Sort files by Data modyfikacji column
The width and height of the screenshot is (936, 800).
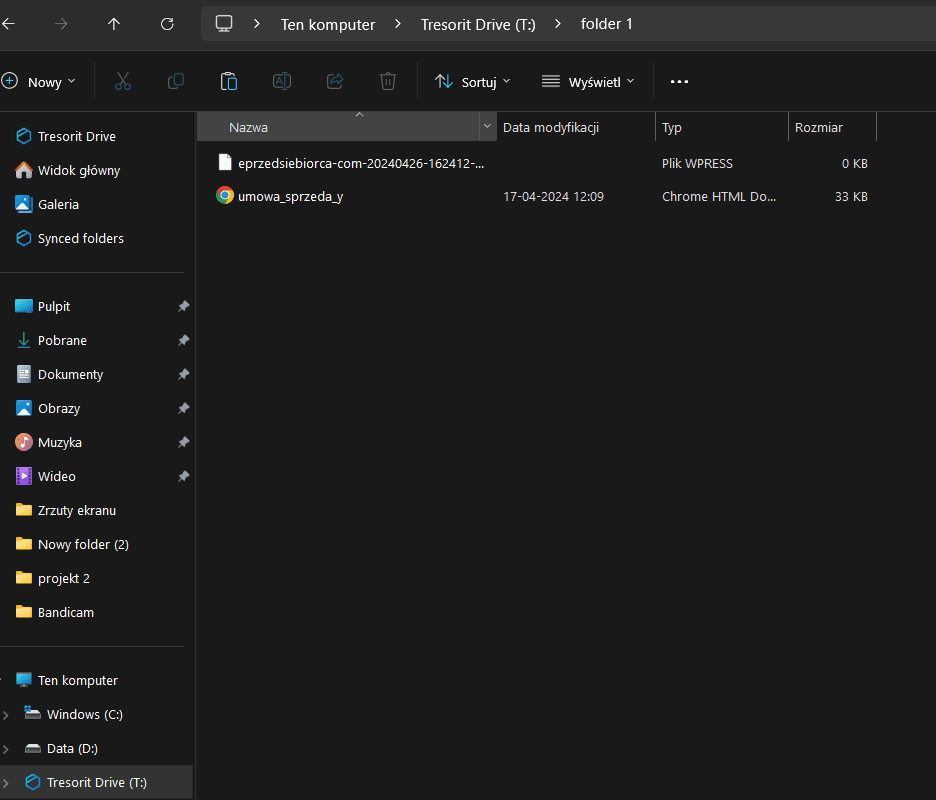click(550, 127)
